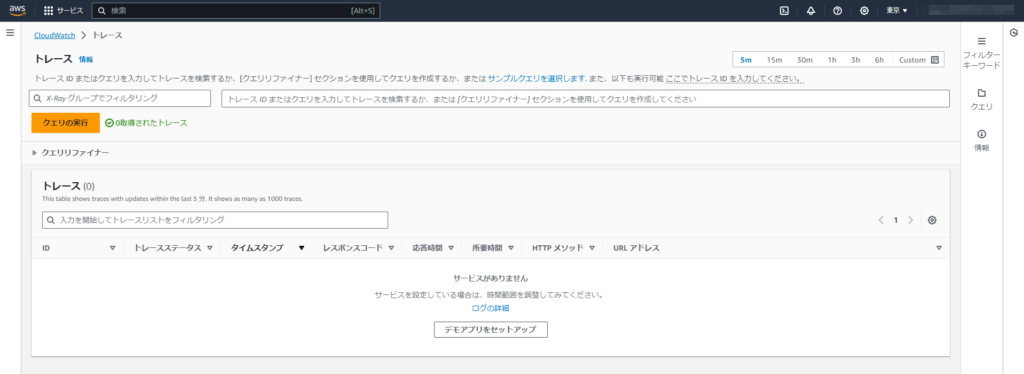Open the ログの詳細 link
This screenshot has height=374, width=1024.
(490, 308)
